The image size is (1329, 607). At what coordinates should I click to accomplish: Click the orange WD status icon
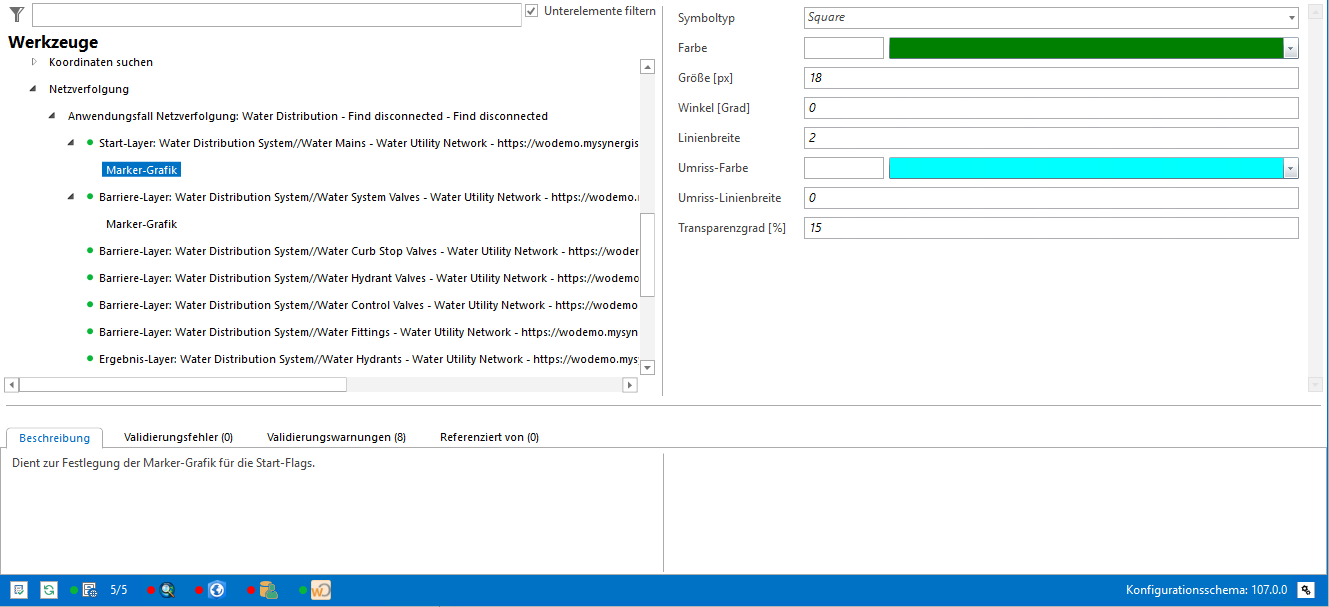pos(321,590)
